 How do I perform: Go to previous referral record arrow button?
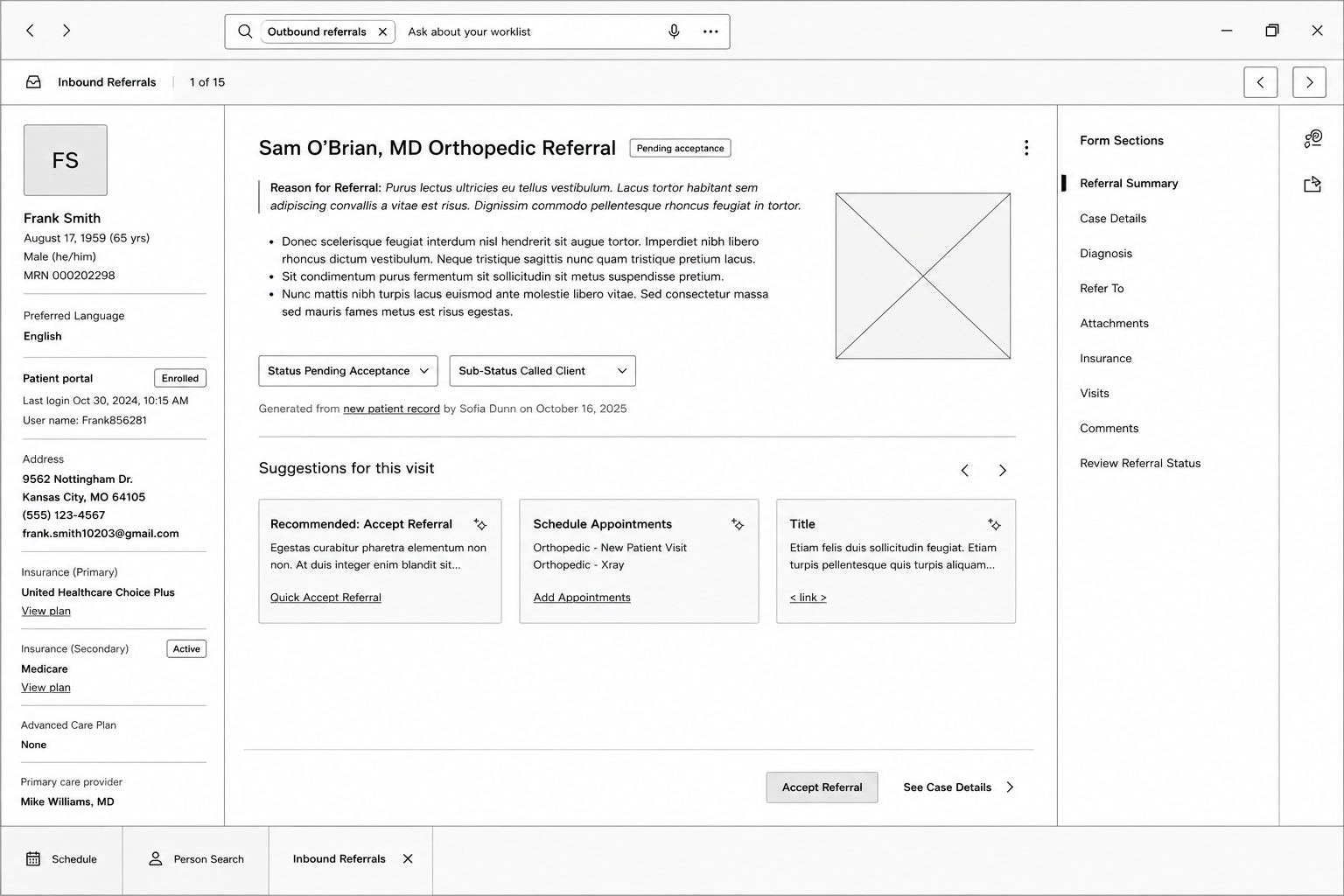click(x=1260, y=82)
